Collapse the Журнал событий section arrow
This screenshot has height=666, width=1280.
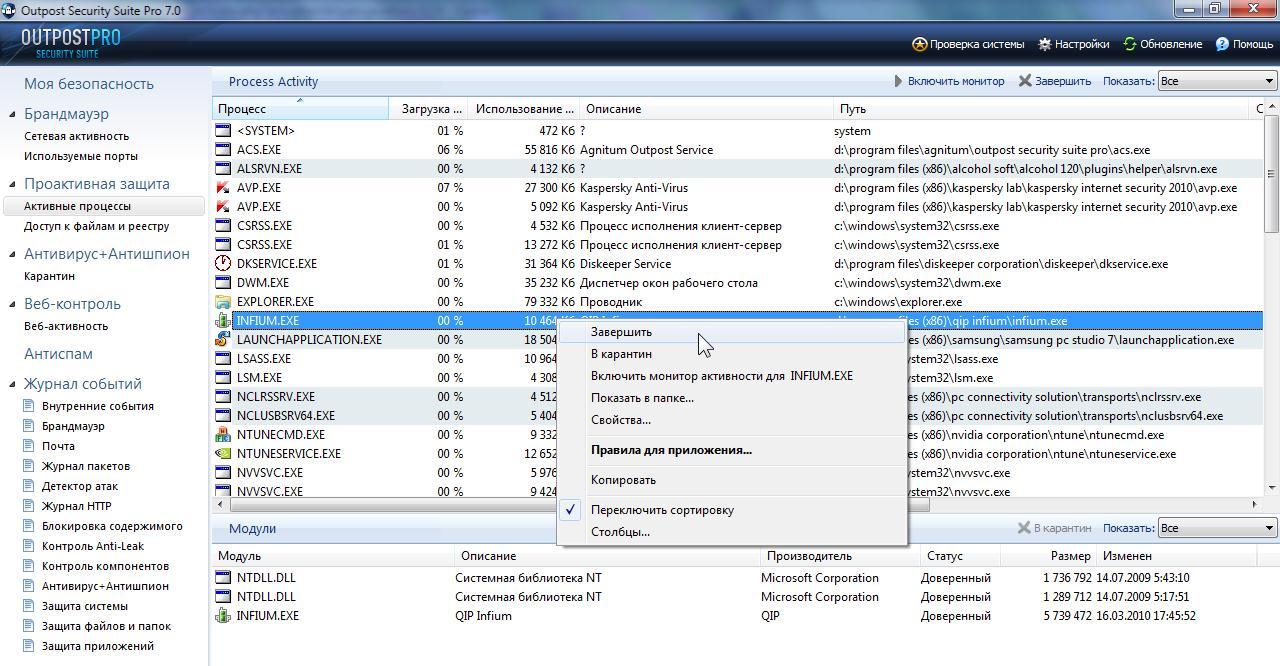12,384
